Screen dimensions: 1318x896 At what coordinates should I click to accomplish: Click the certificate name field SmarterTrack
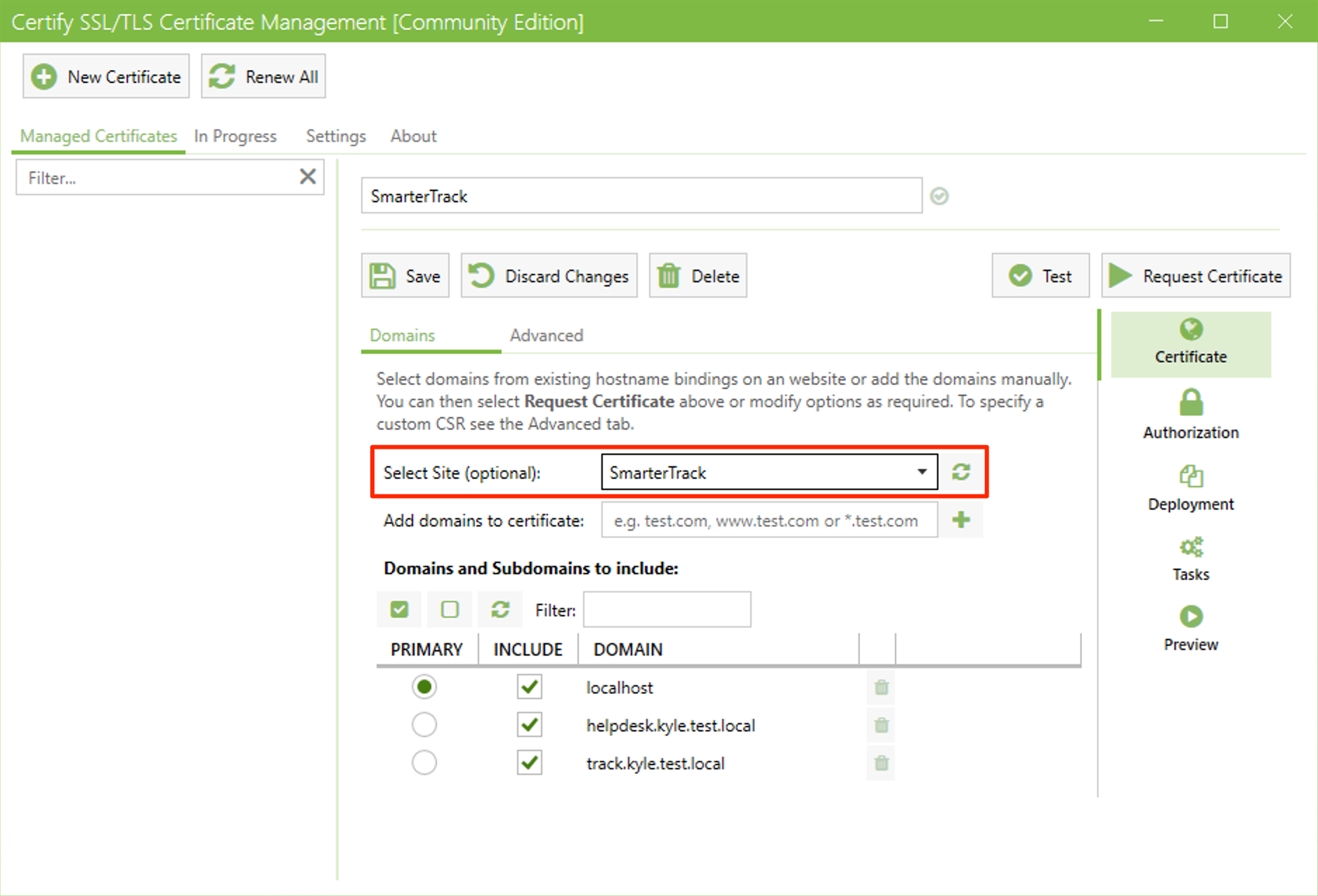(641, 196)
